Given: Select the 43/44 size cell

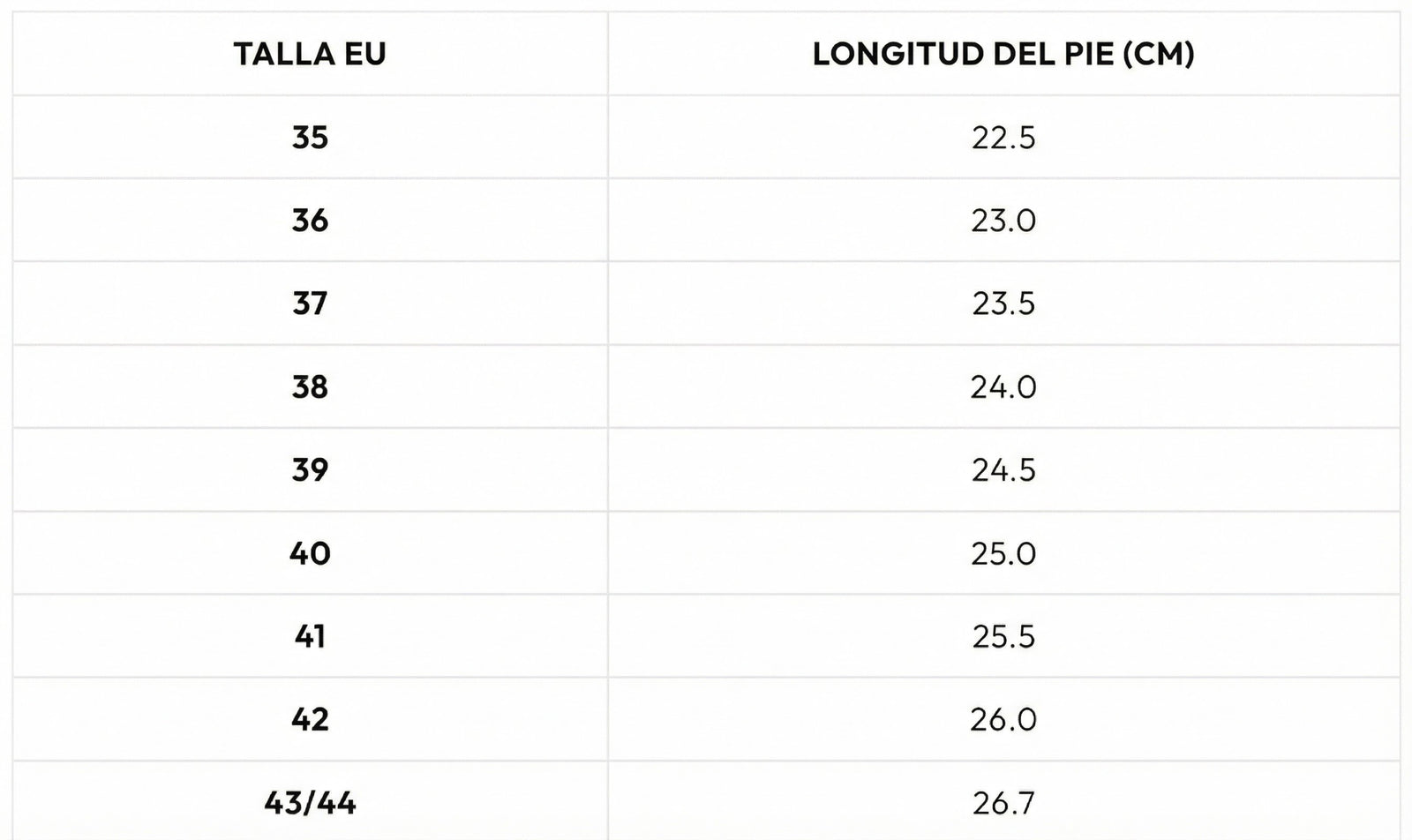Looking at the screenshot, I should pos(310,803).
